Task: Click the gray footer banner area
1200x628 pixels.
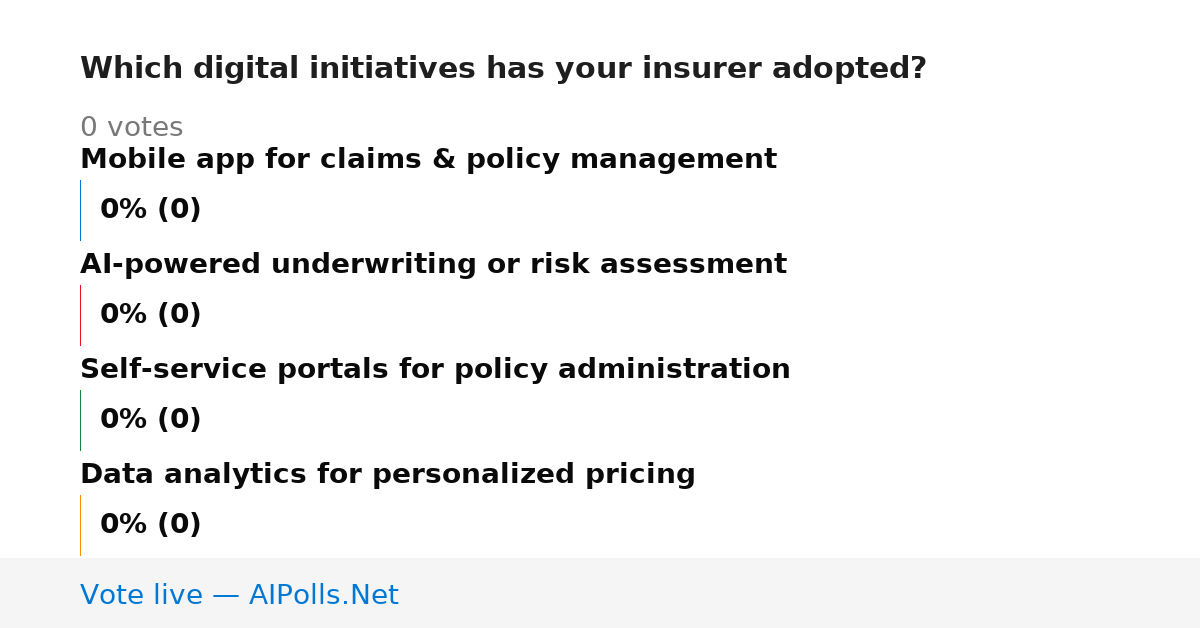Action: (600, 593)
